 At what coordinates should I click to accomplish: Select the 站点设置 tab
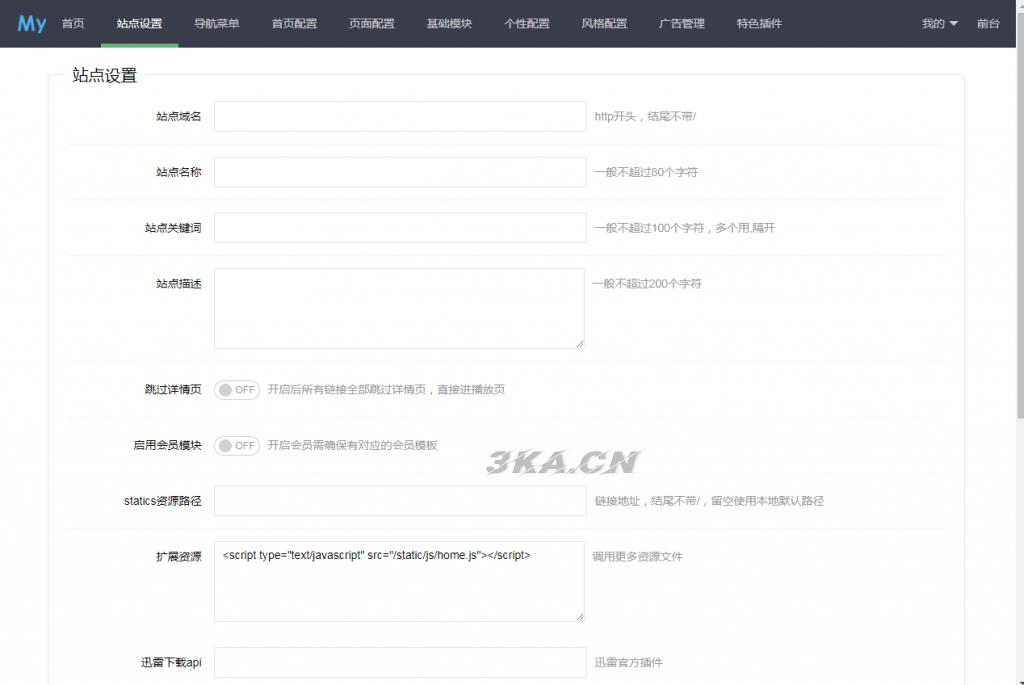(x=139, y=23)
